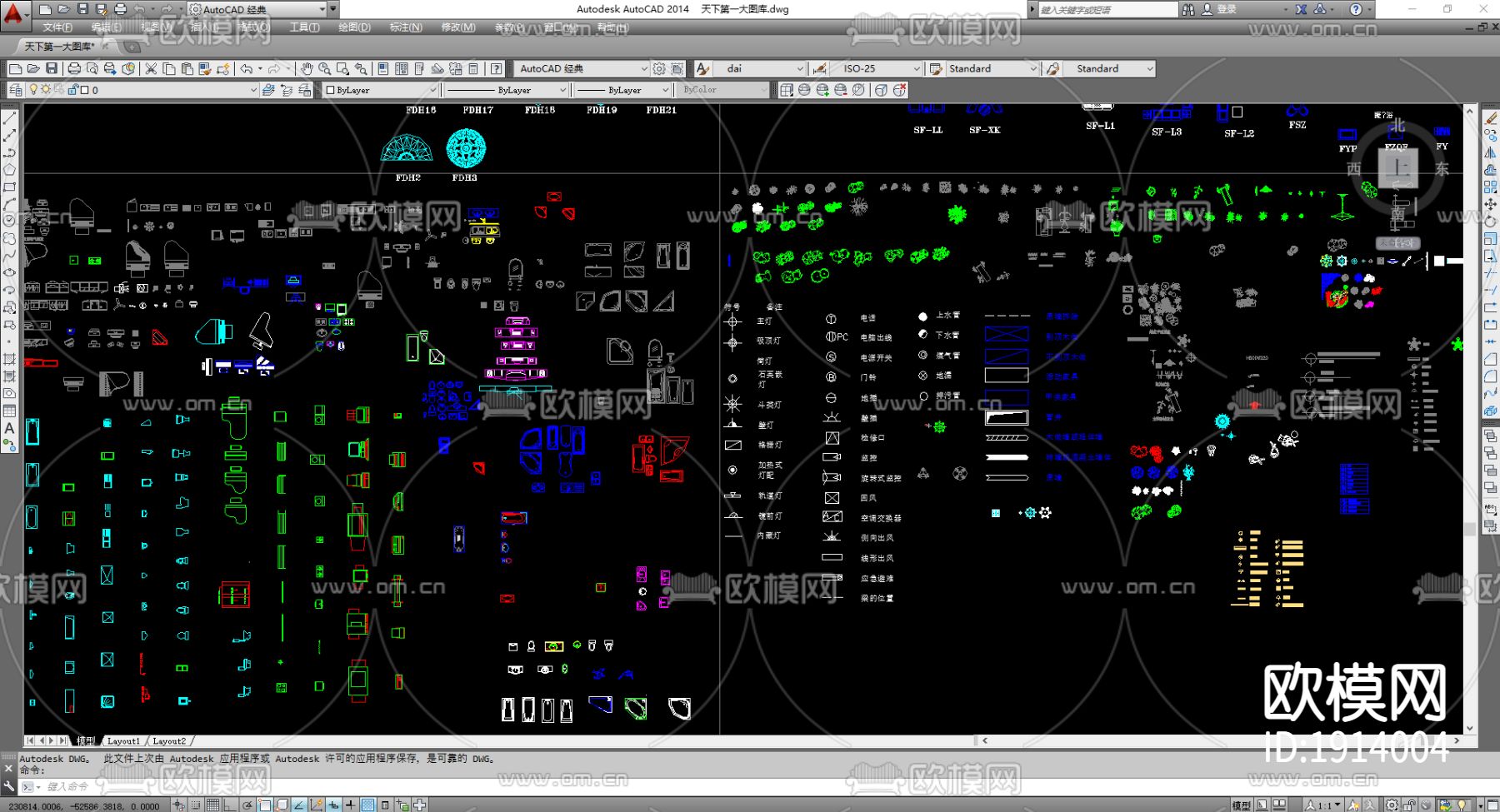Expand the ISO-25 dimension style dropdown

[917, 68]
